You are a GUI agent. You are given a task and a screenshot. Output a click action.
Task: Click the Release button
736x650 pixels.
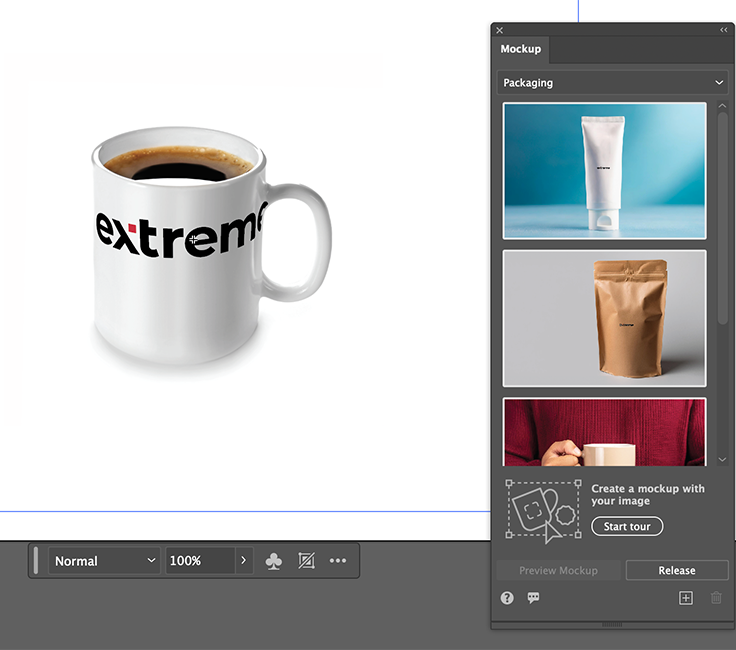pos(677,570)
